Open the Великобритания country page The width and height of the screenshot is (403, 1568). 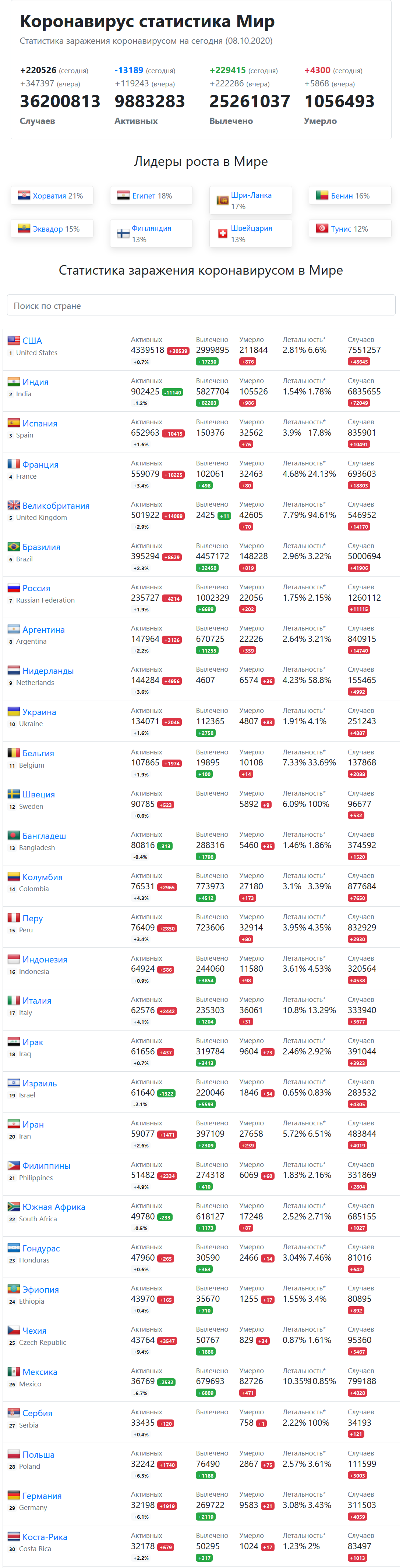click(x=56, y=506)
